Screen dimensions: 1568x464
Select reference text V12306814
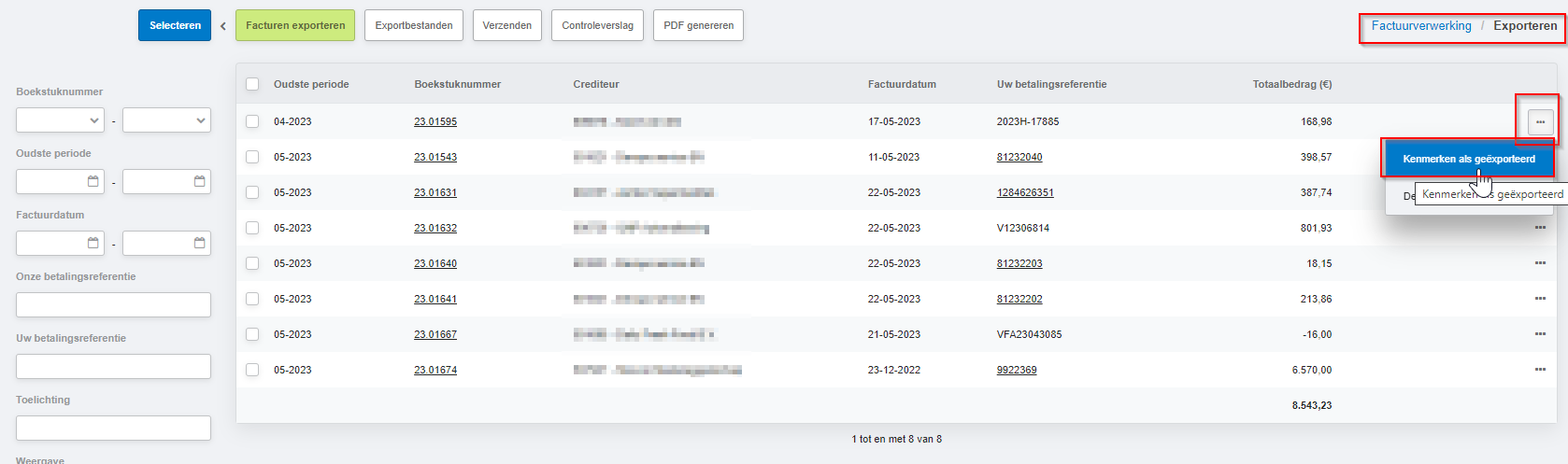click(1023, 228)
